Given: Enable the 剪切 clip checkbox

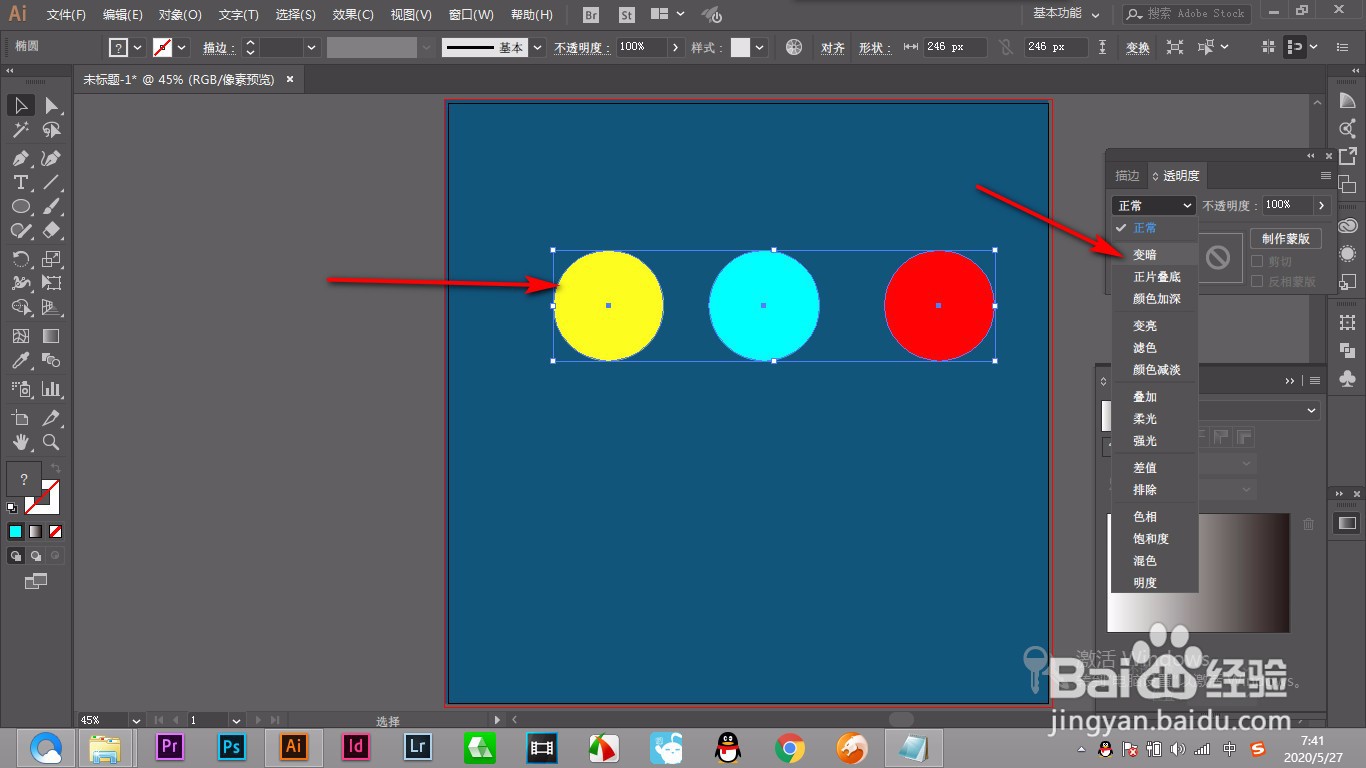Looking at the screenshot, I should (x=1258, y=261).
